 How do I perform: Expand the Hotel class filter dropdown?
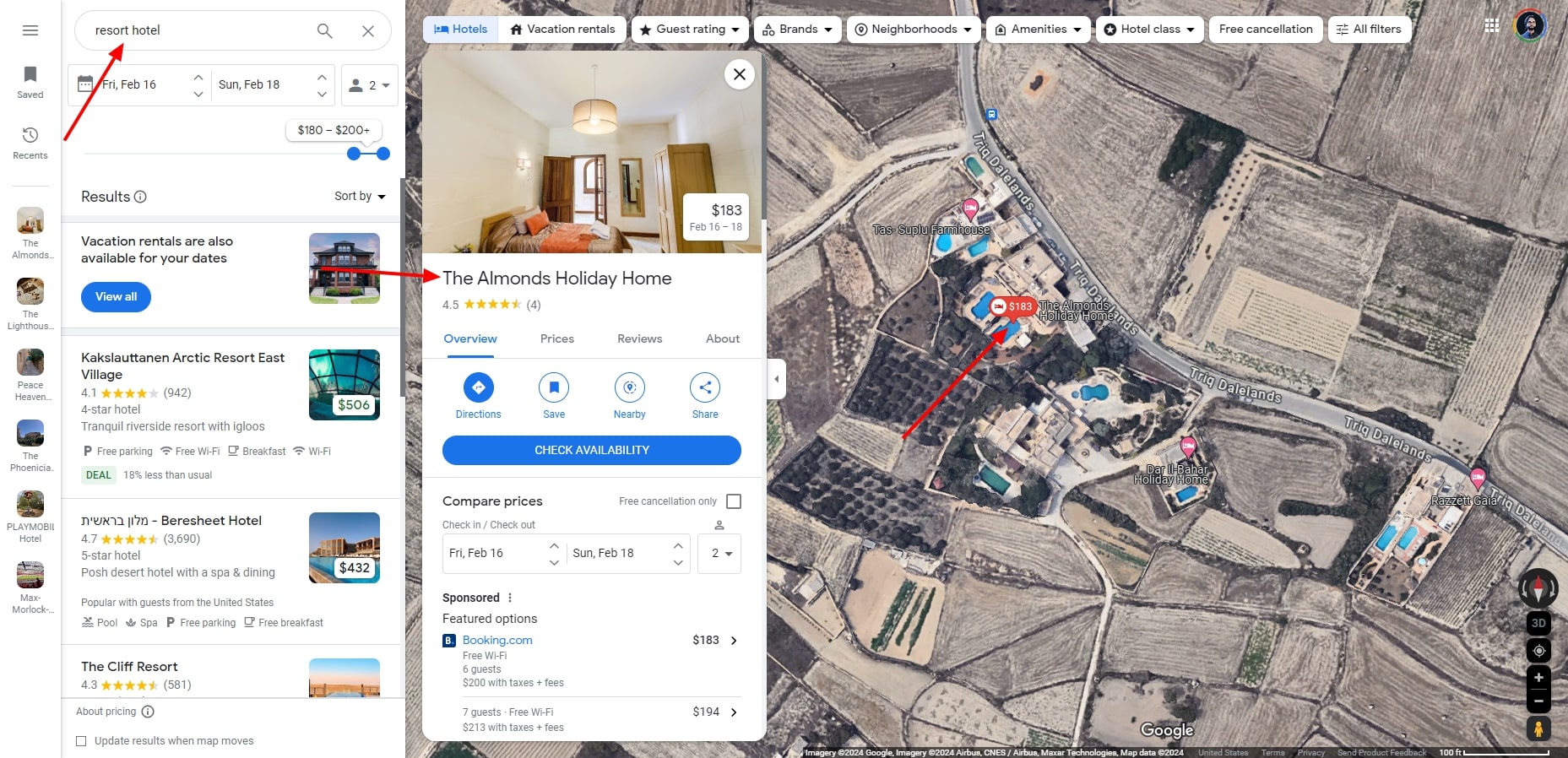pyautogui.click(x=1149, y=30)
